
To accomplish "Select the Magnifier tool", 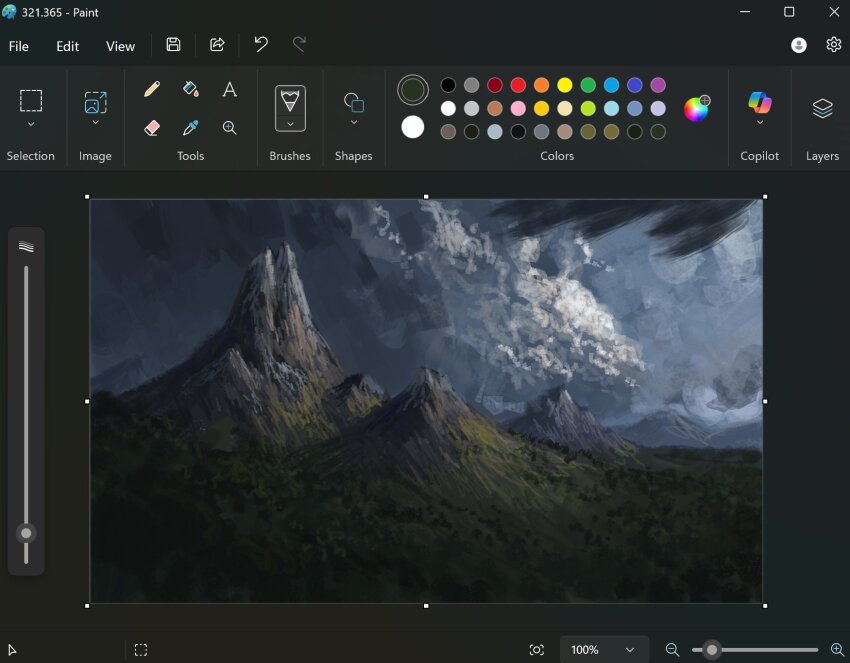I will (x=229, y=128).
